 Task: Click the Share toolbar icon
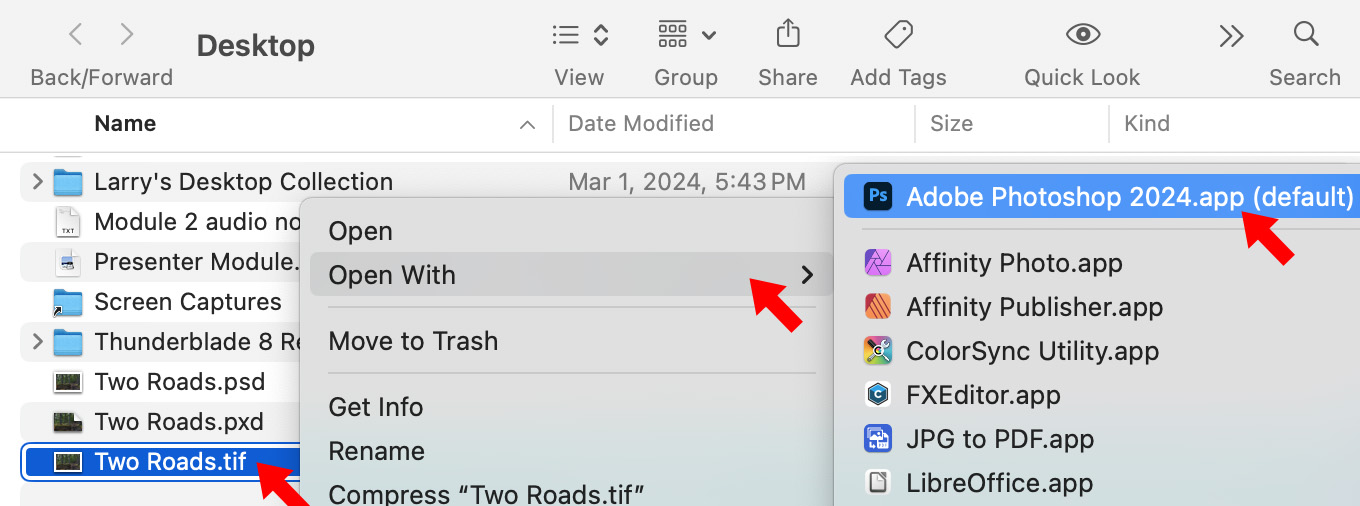tap(787, 35)
